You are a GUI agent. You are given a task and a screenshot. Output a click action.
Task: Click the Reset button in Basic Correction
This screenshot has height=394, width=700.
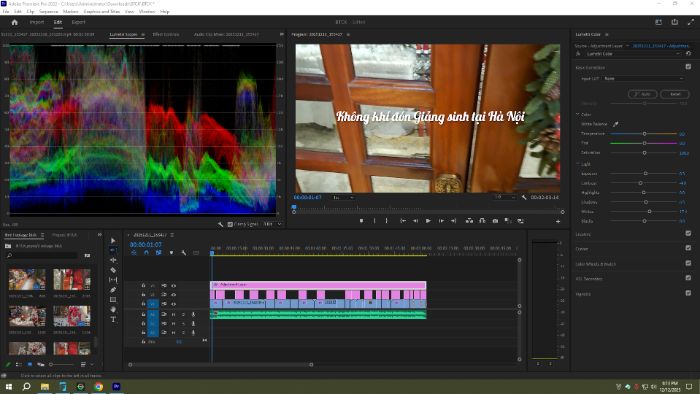675,94
